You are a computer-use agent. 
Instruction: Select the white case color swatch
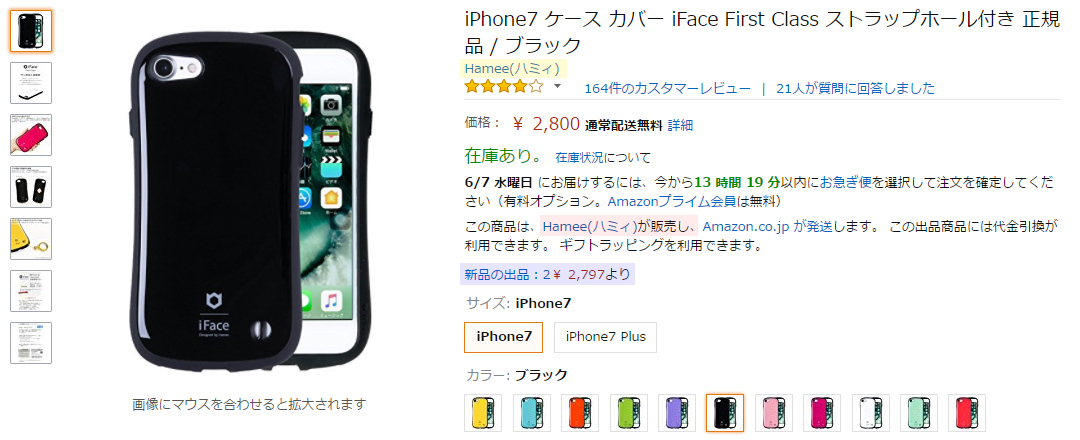point(871,413)
